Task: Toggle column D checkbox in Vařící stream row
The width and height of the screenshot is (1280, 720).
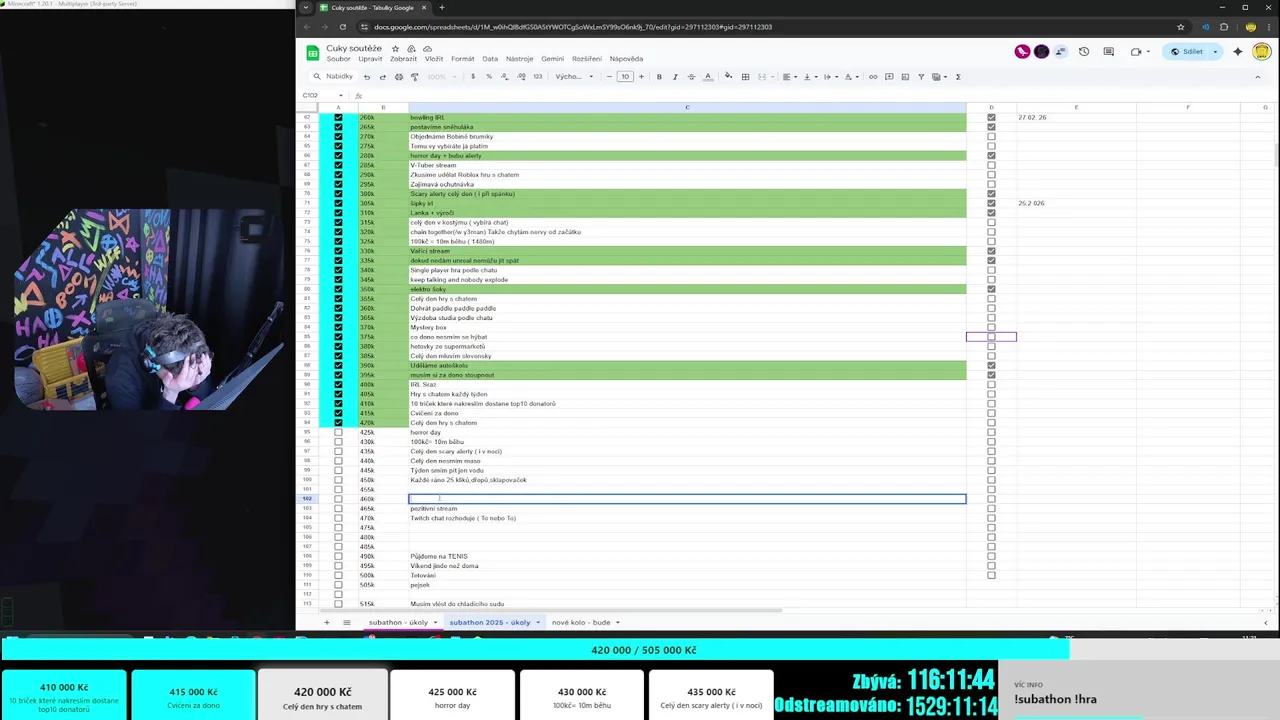Action: [x=991, y=251]
